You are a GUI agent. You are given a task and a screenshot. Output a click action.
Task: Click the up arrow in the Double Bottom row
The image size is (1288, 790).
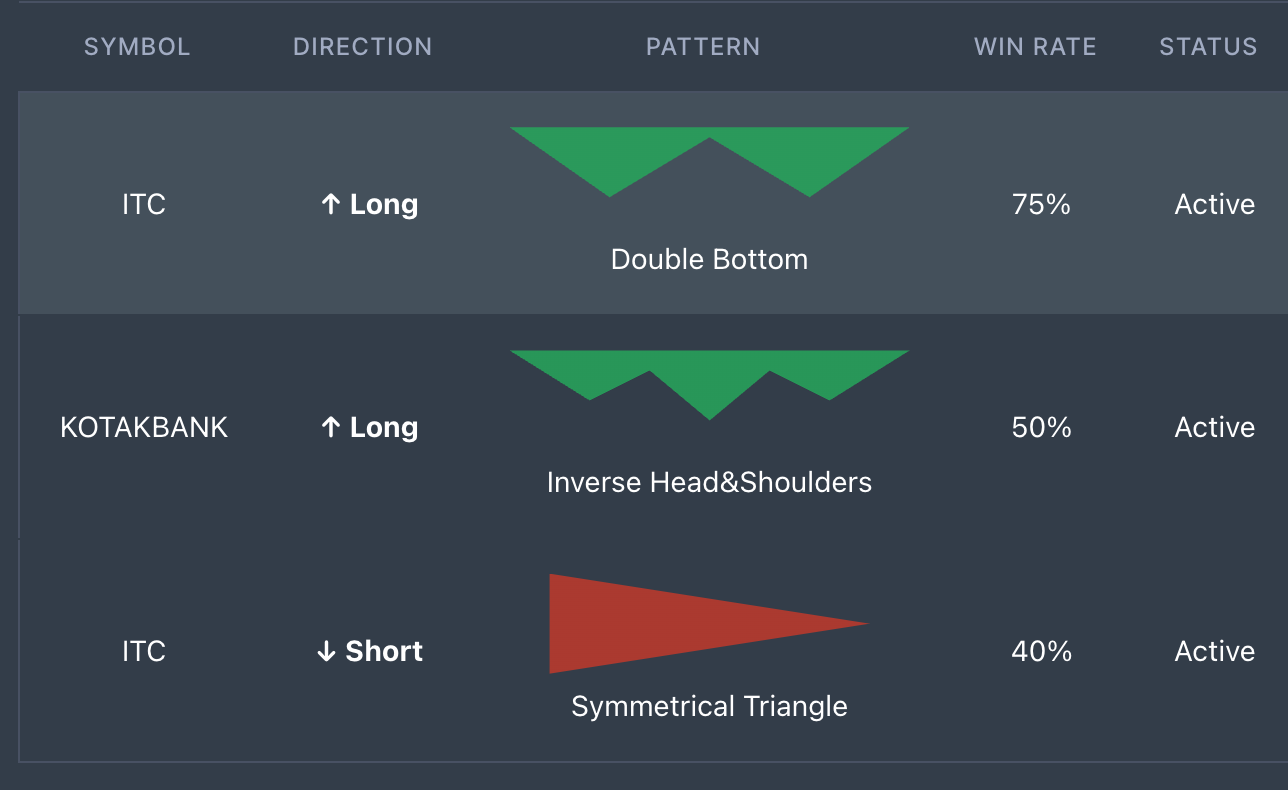[331, 205]
